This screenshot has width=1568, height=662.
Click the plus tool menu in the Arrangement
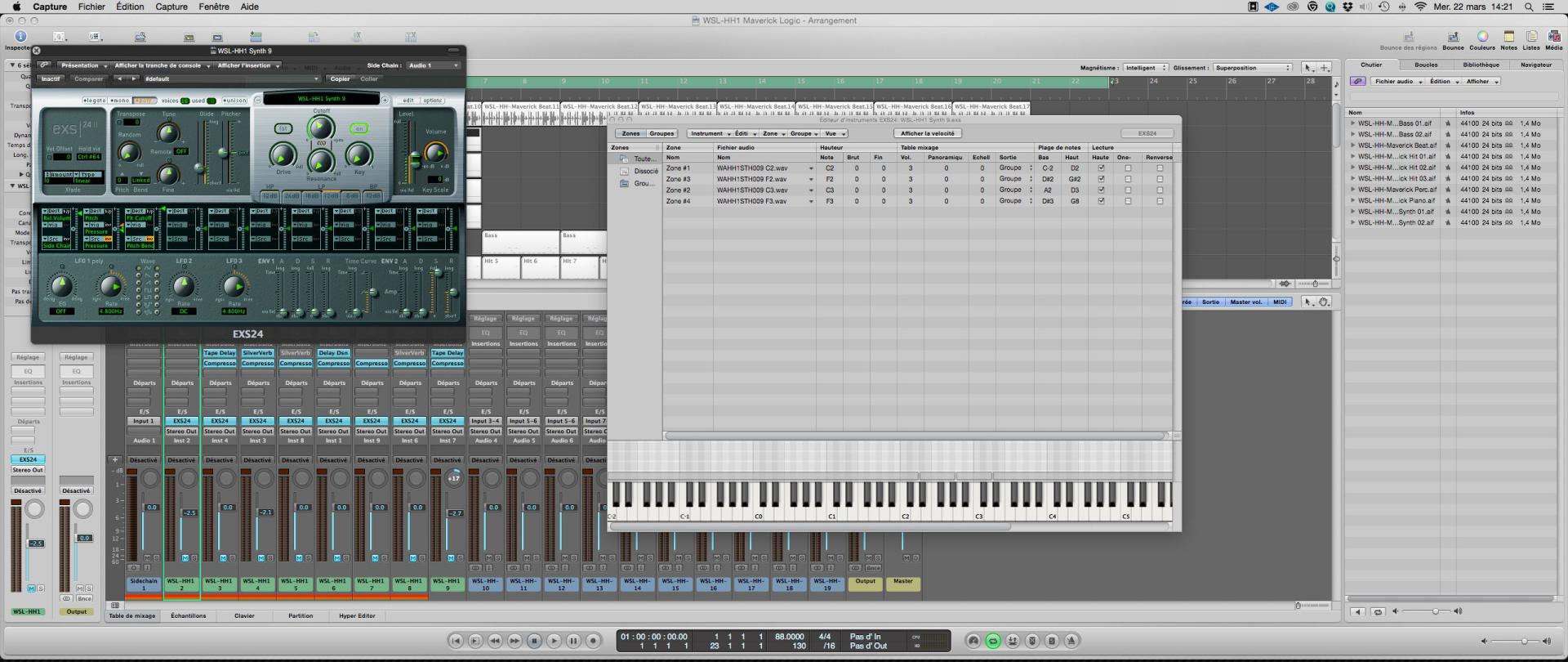(x=1324, y=68)
